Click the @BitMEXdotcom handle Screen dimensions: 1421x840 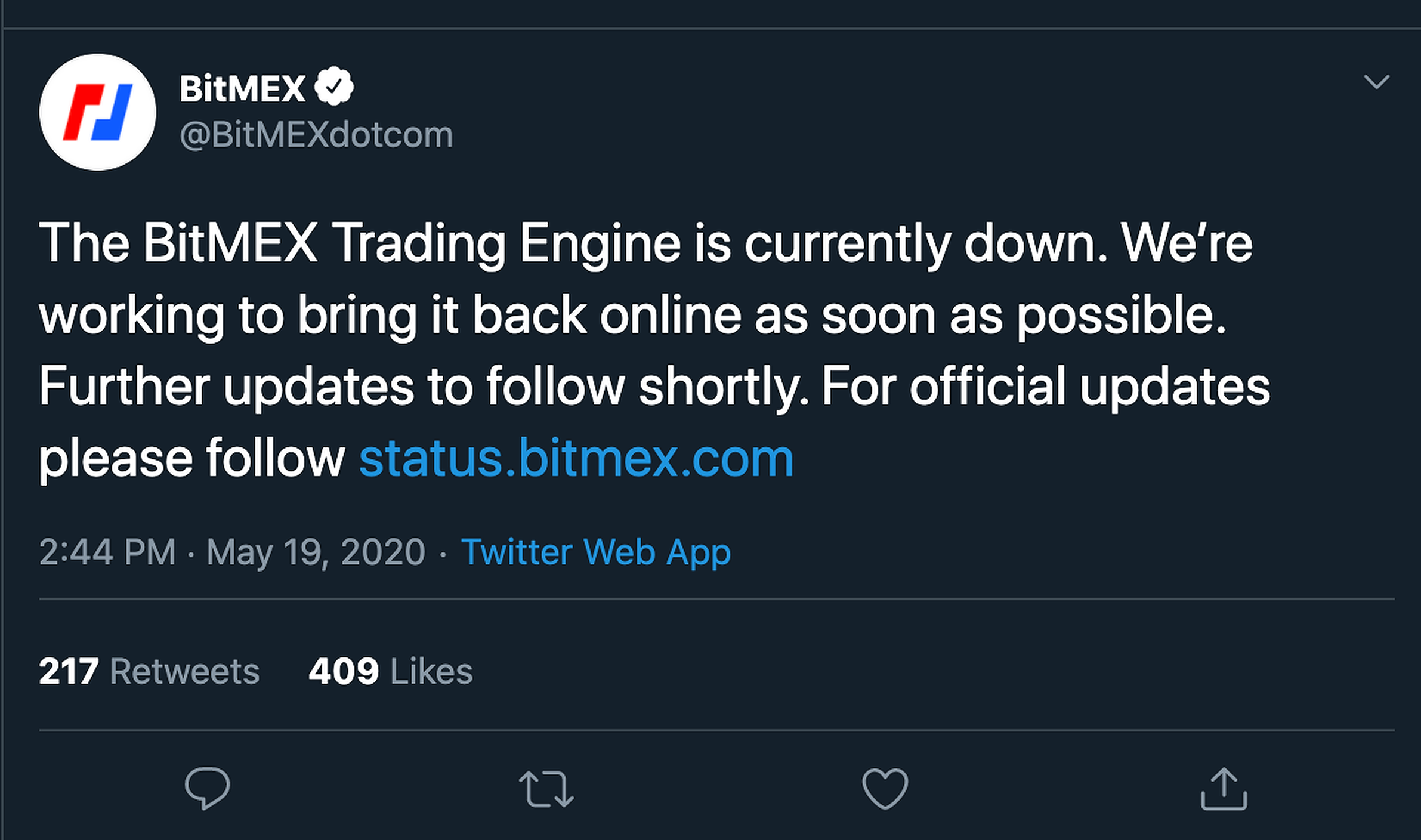[x=316, y=135]
